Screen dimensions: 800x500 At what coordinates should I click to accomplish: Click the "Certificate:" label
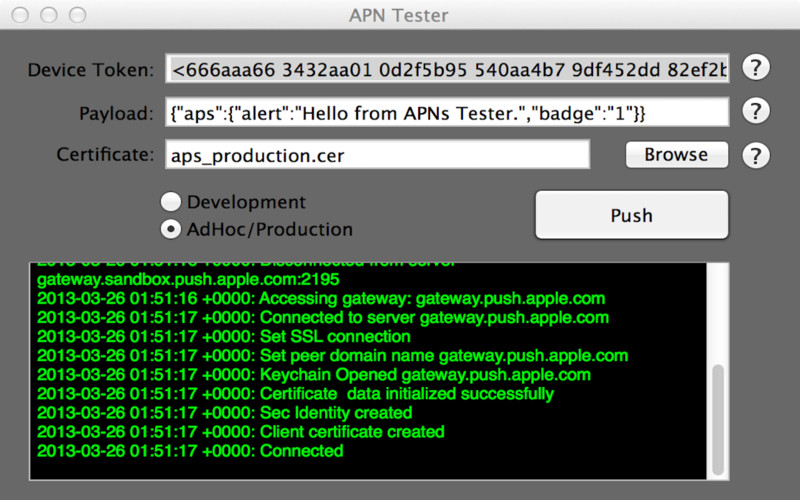pyautogui.click(x=105, y=154)
